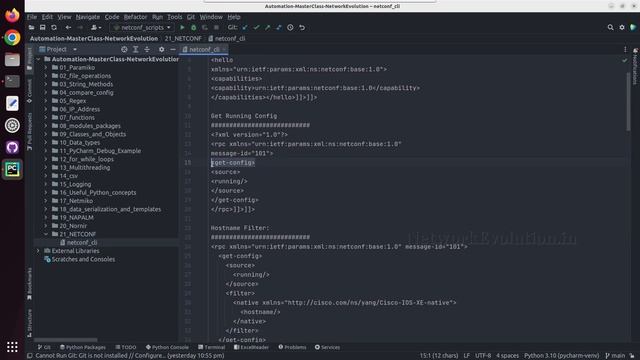Open Search Everywhere magnifier
Image resolution: width=640 pixels, height=360 pixels.
610,27
